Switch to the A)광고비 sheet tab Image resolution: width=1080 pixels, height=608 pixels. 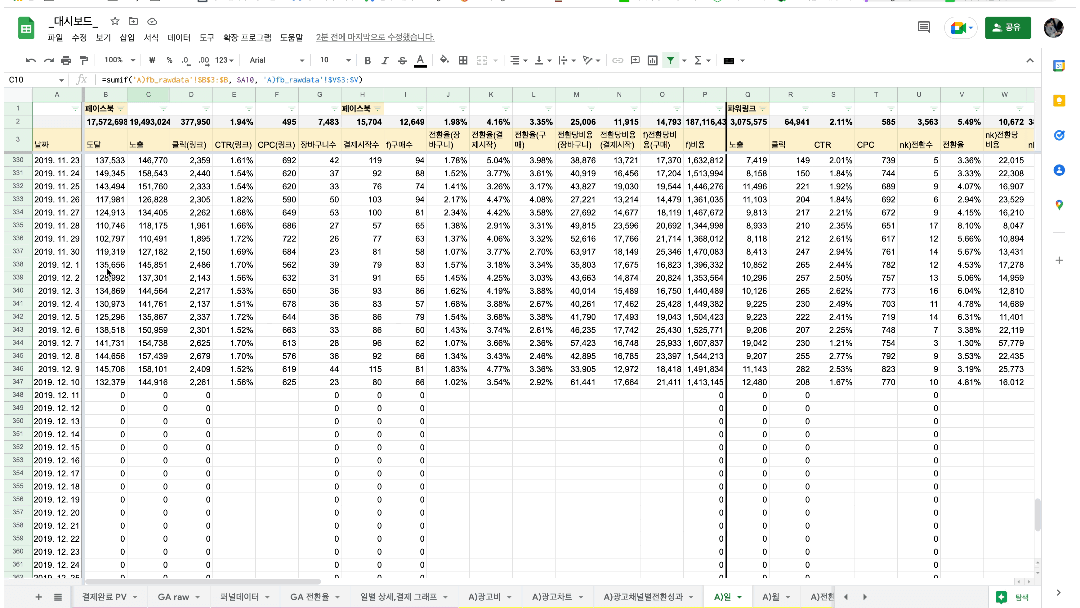[x=489, y=597]
